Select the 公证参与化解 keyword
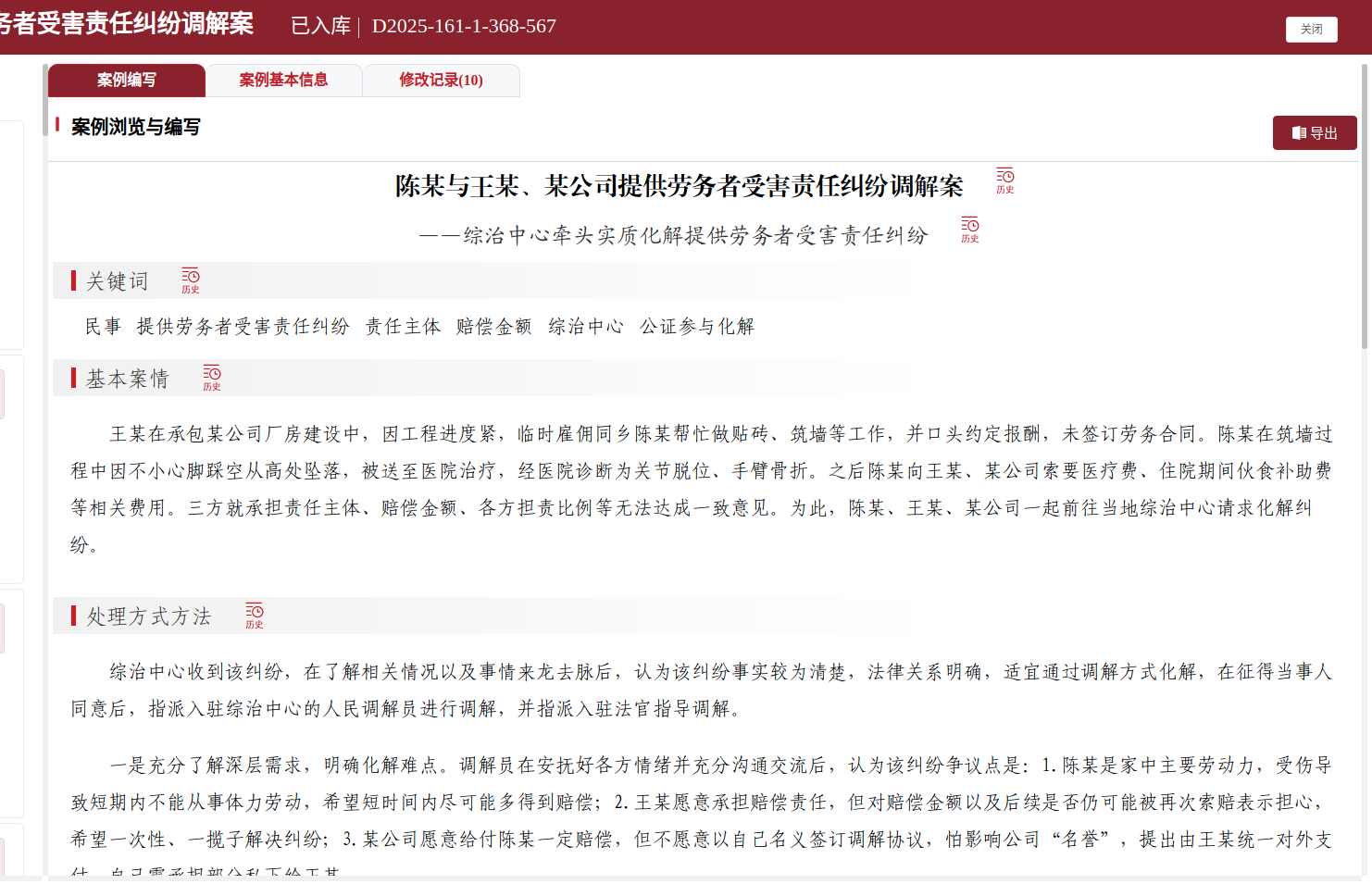Screen dimensions: 1372x884 coord(697,327)
